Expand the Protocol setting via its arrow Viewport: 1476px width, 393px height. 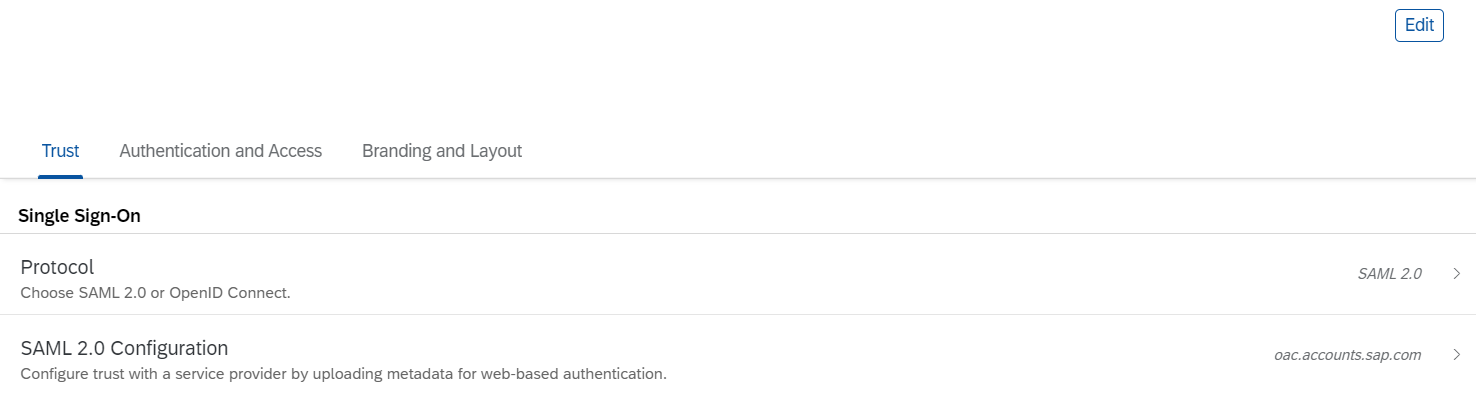(1456, 274)
